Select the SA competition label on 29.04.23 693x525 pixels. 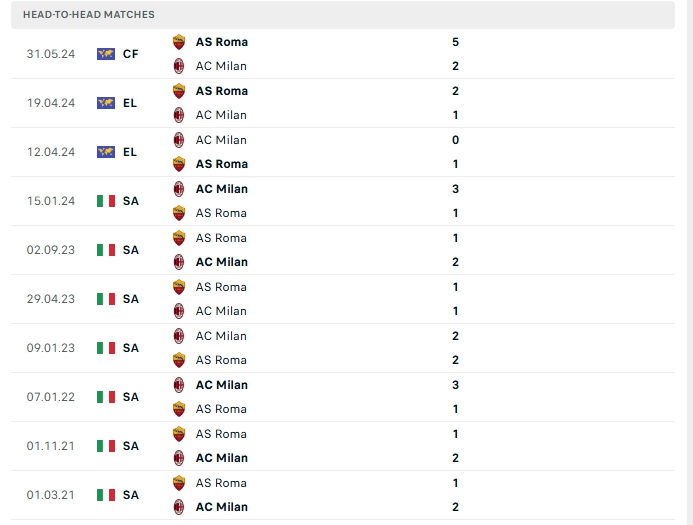pyautogui.click(x=131, y=299)
